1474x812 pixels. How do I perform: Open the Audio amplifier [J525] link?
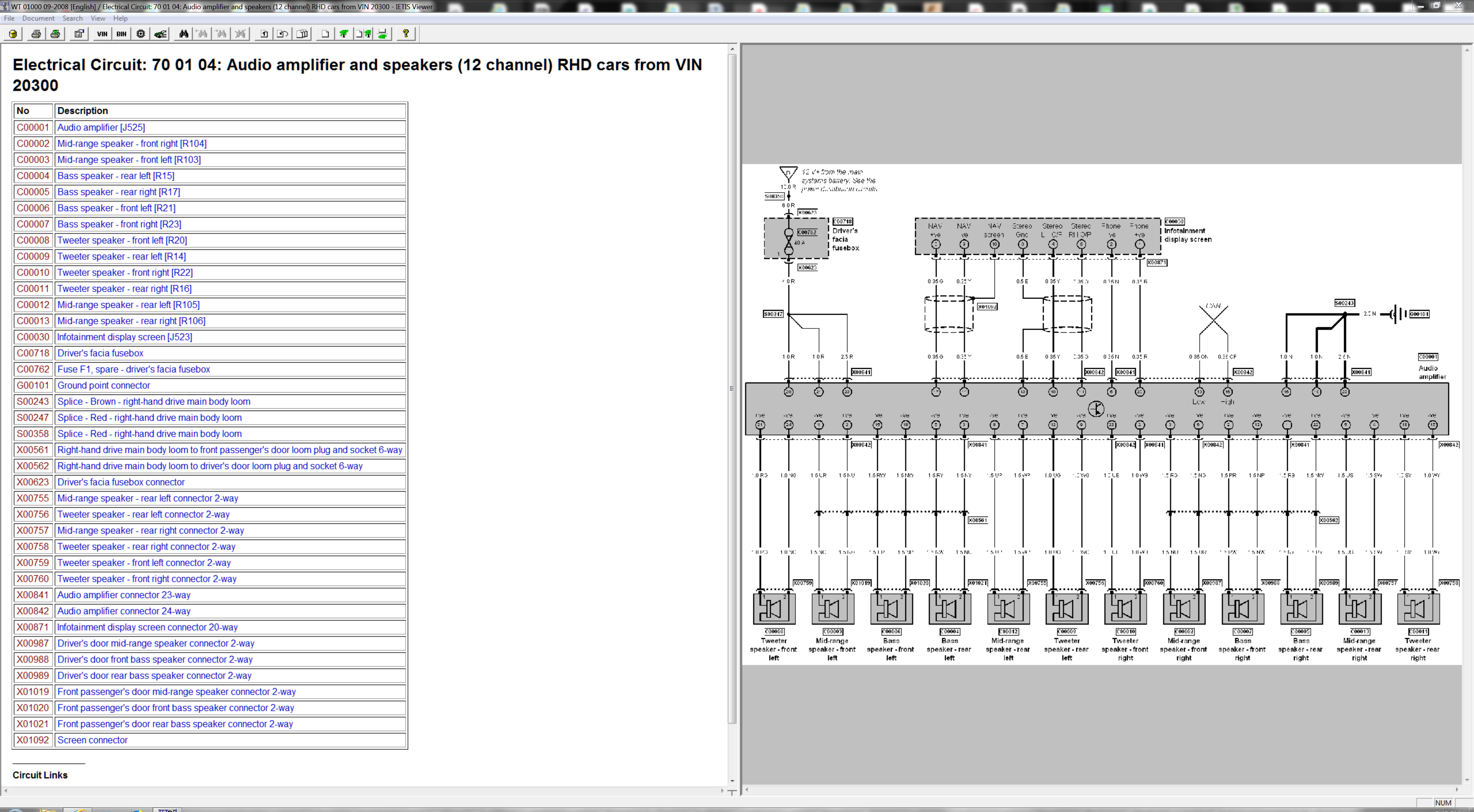[x=101, y=127]
